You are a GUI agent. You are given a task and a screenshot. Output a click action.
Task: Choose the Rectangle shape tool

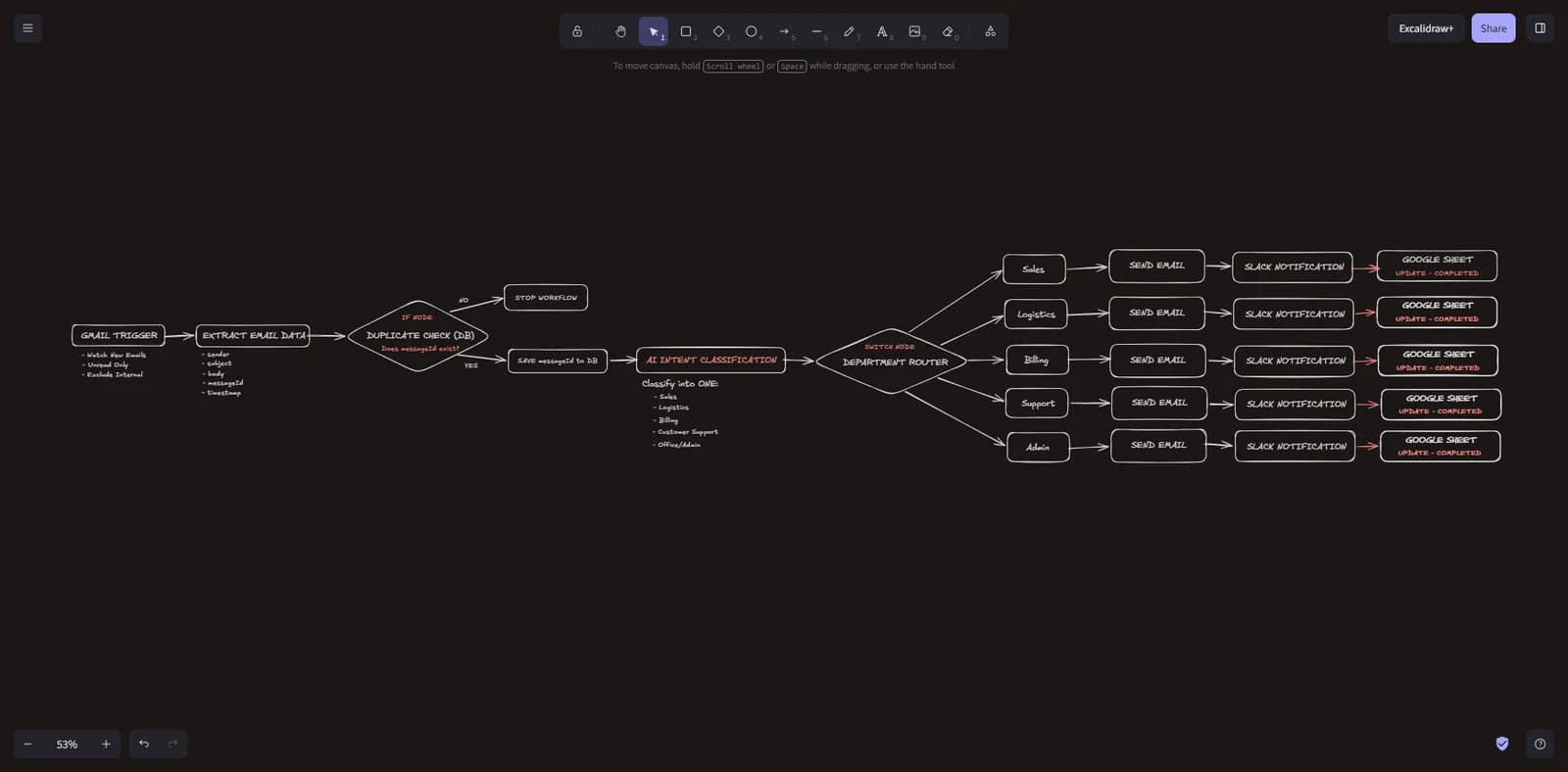(686, 31)
